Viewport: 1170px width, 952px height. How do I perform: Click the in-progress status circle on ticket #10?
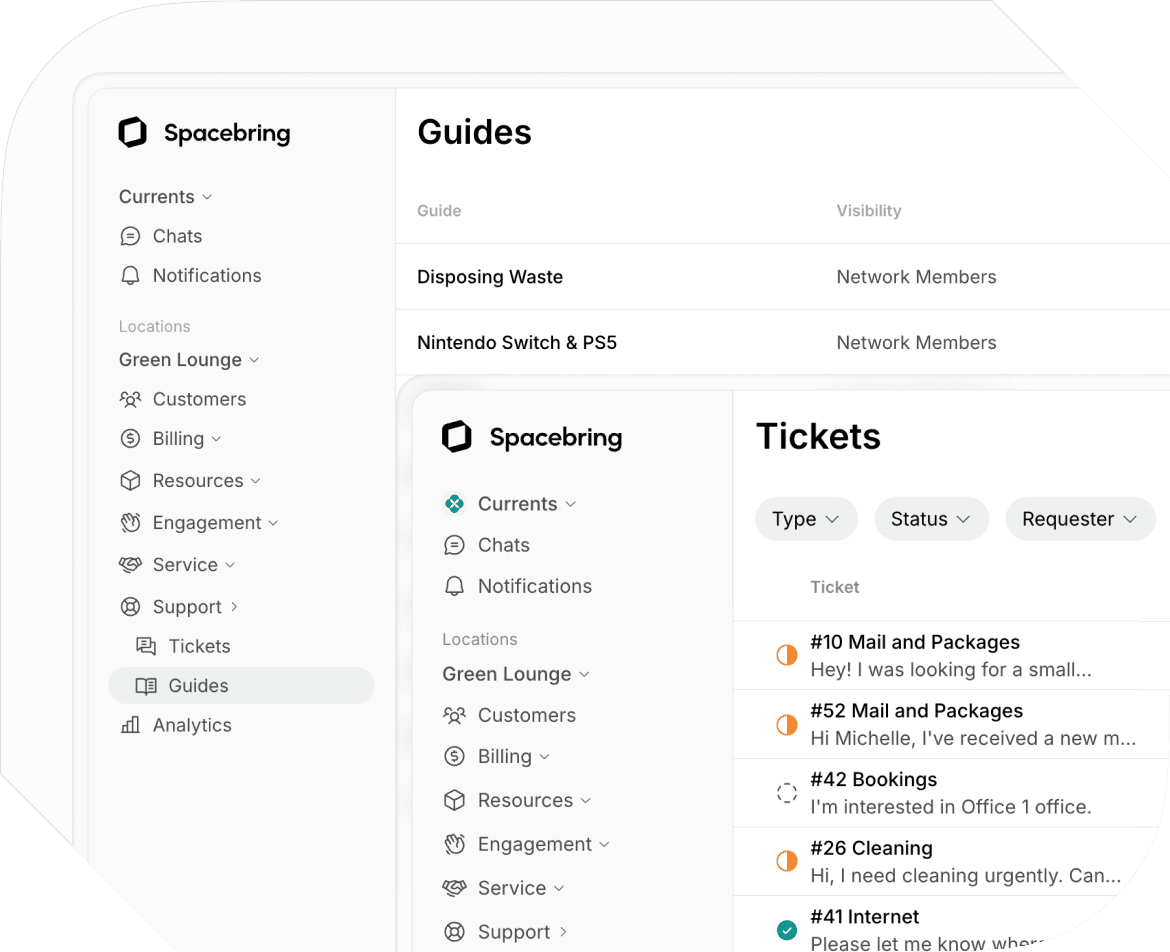coord(787,655)
